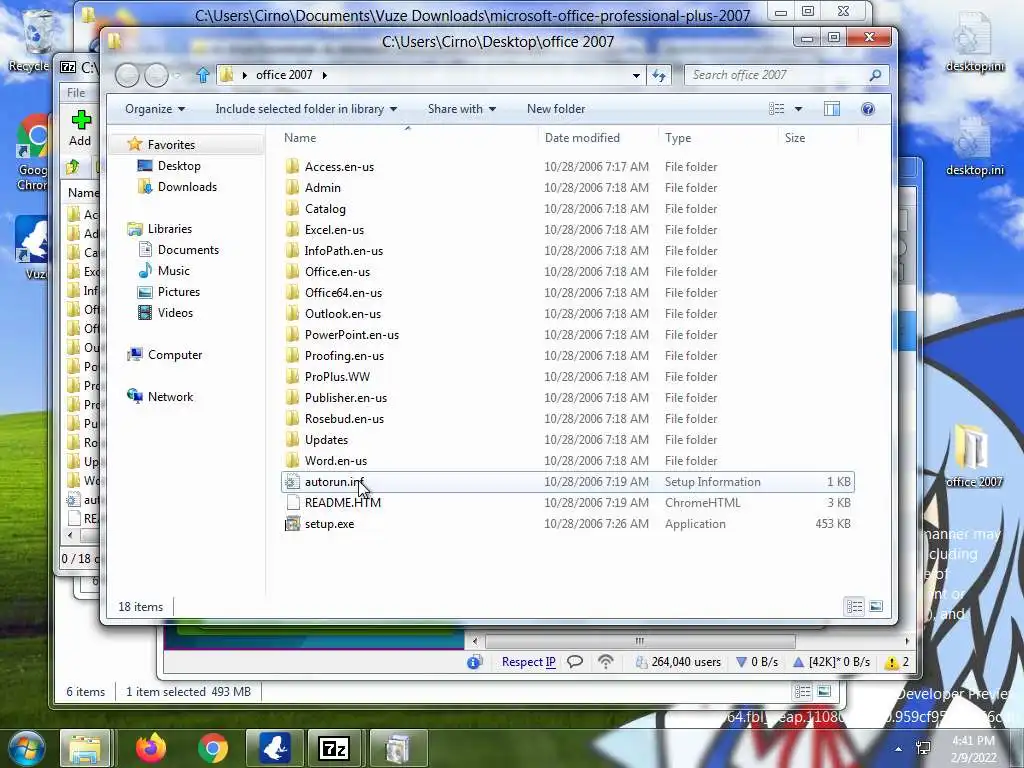Select the Updates folder
1024x768 pixels.
[326, 440]
